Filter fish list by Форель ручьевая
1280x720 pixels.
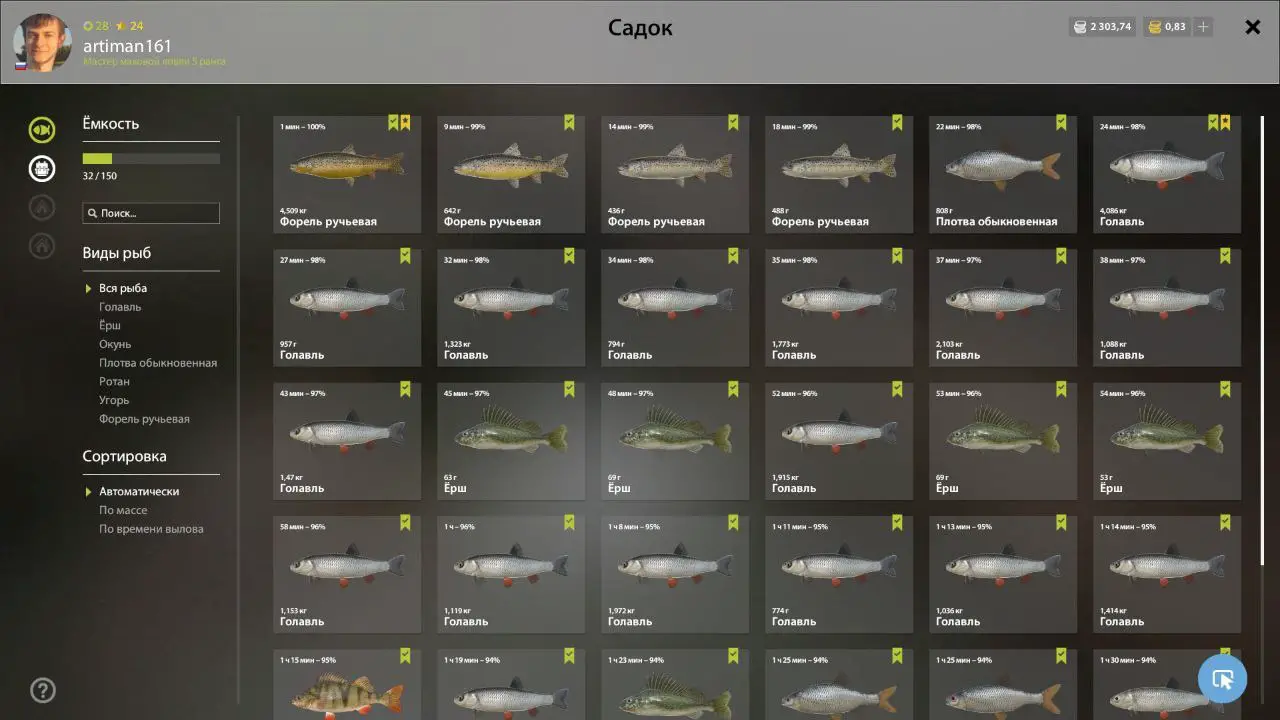point(144,419)
